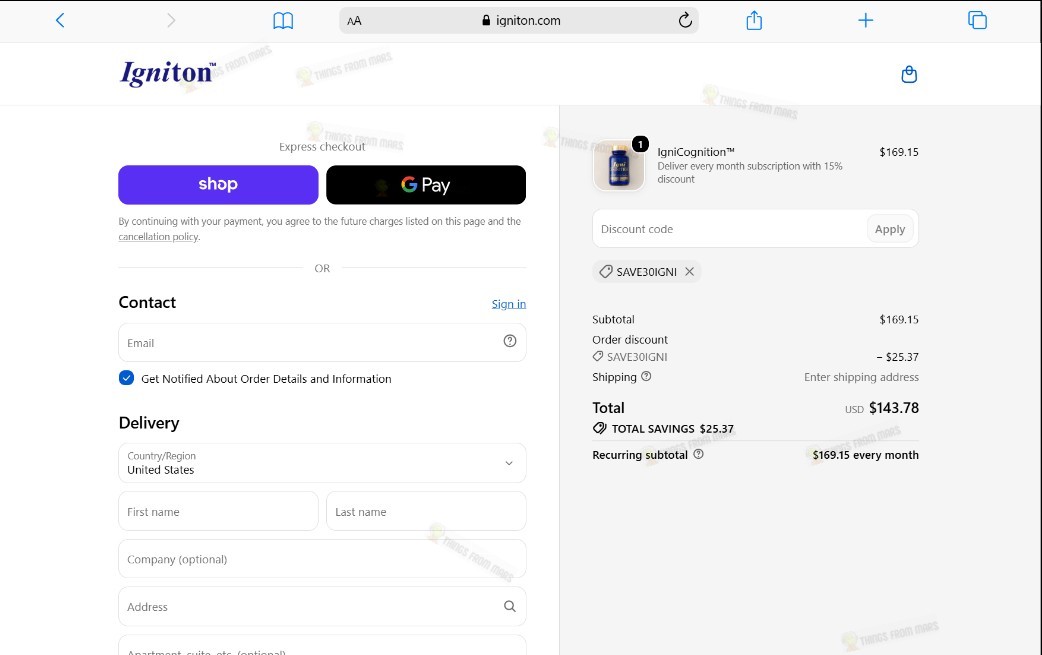This screenshot has height=655, width=1042.
Task: Click the IgniCognition product name
Action: coord(696,151)
